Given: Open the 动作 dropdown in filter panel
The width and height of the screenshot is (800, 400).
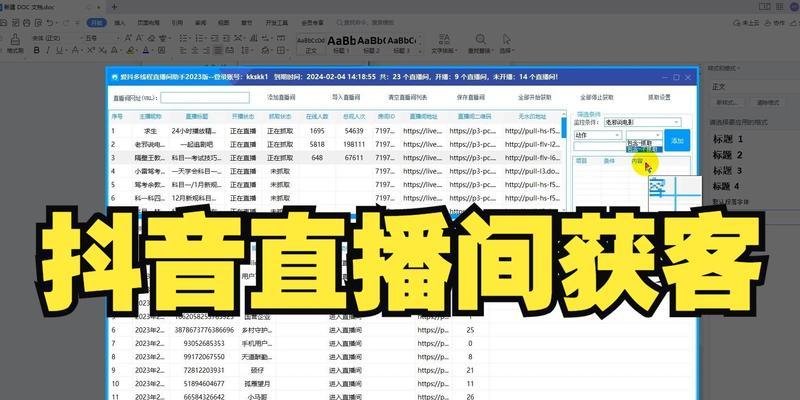Looking at the screenshot, I should 597,135.
